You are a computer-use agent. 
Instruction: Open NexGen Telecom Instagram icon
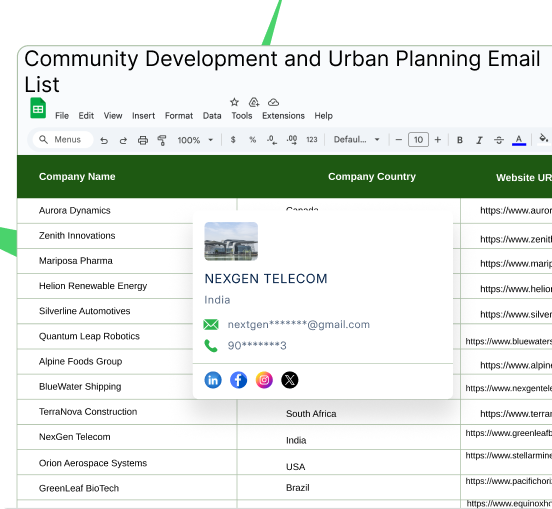click(264, 380)
